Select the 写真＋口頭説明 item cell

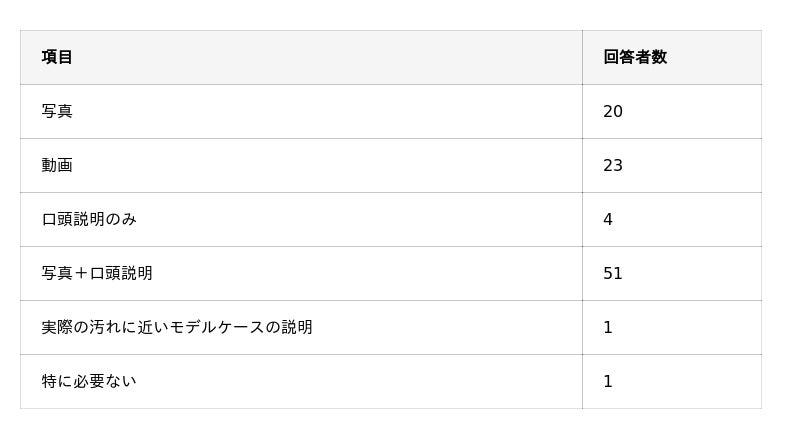click(x=97, y=273)
